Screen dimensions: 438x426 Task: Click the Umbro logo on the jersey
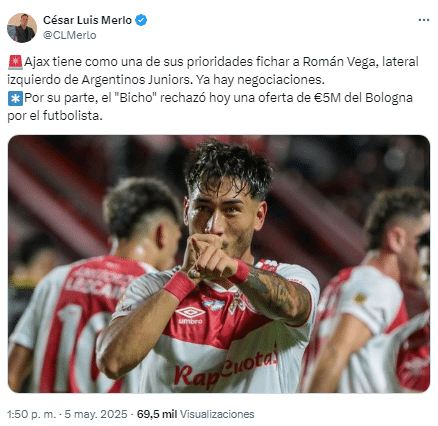tap(190, 315)
